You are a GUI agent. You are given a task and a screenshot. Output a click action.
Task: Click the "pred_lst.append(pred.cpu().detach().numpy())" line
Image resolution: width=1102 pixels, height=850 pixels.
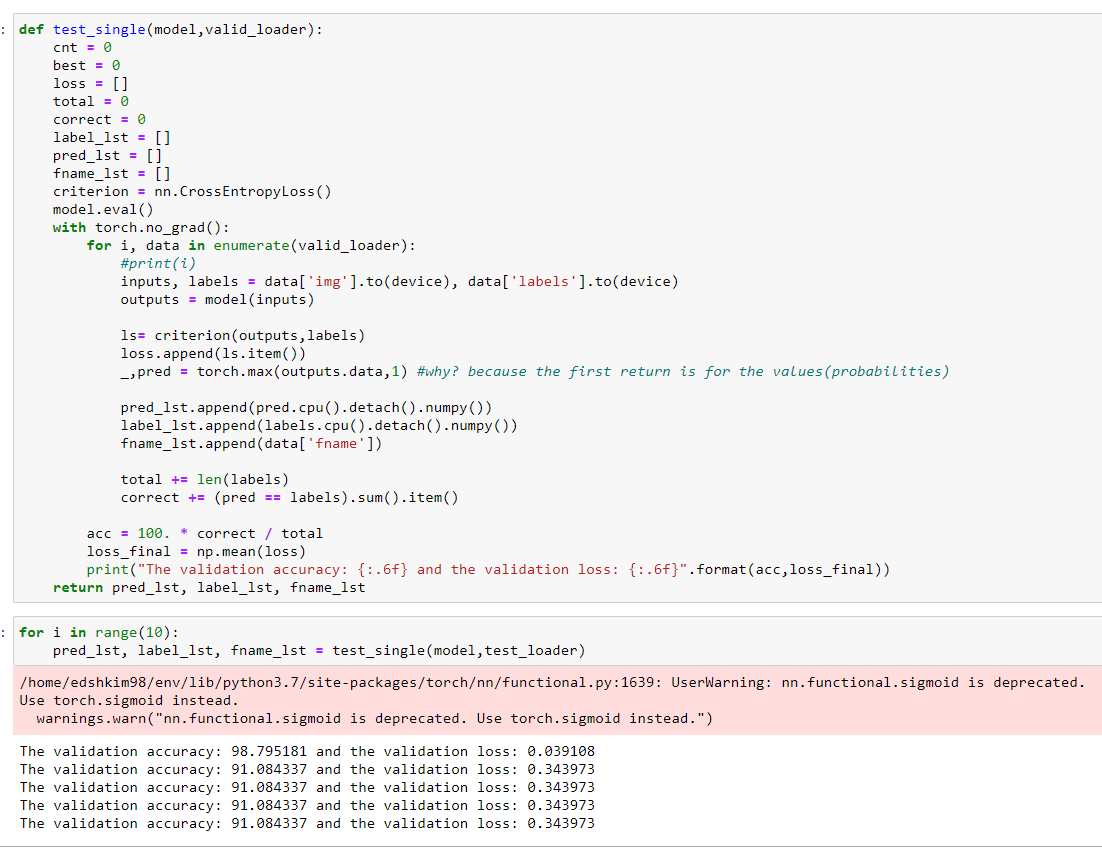pyautogui.click(x=306, y=408)
